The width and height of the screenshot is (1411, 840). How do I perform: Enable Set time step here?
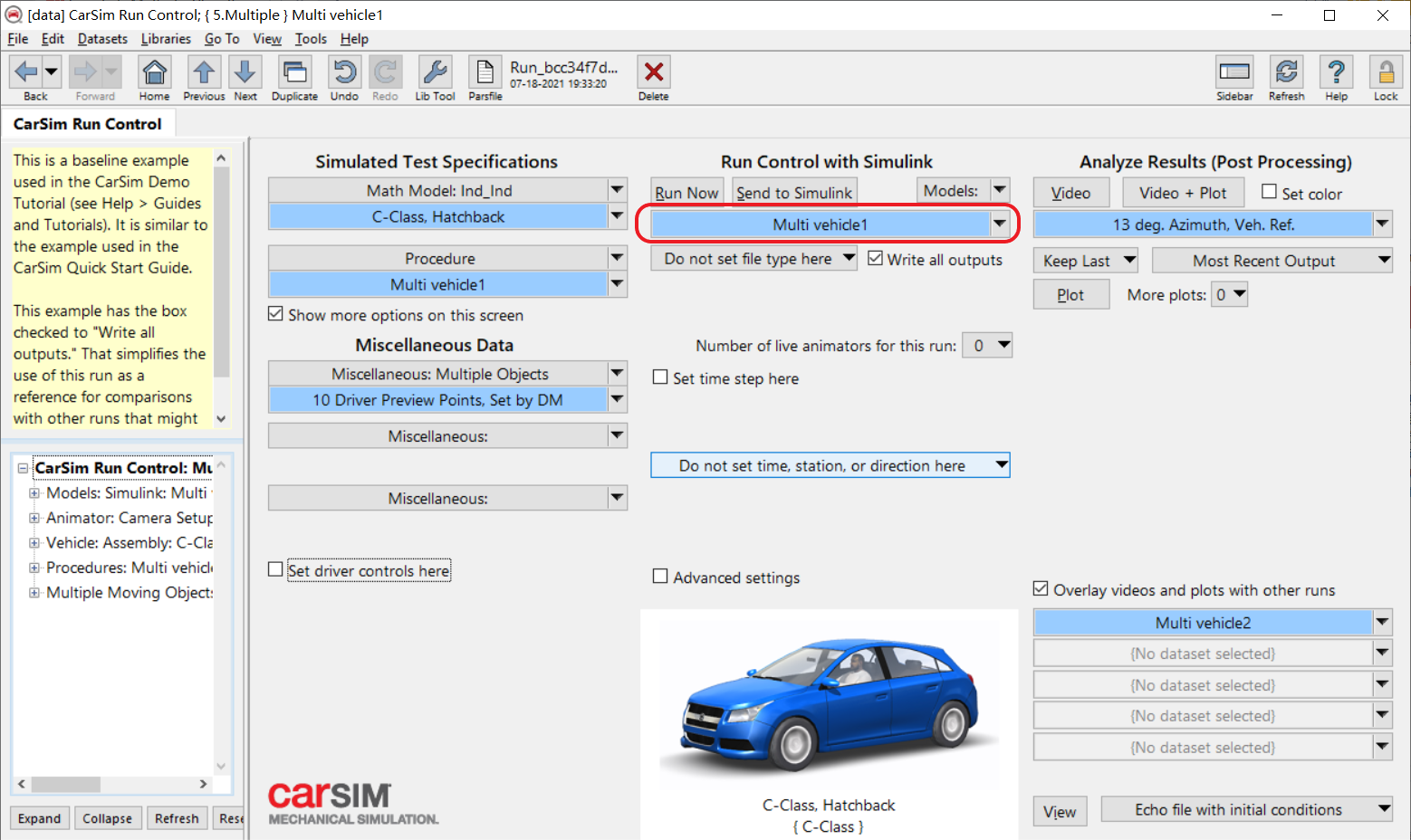coord(660,377)
